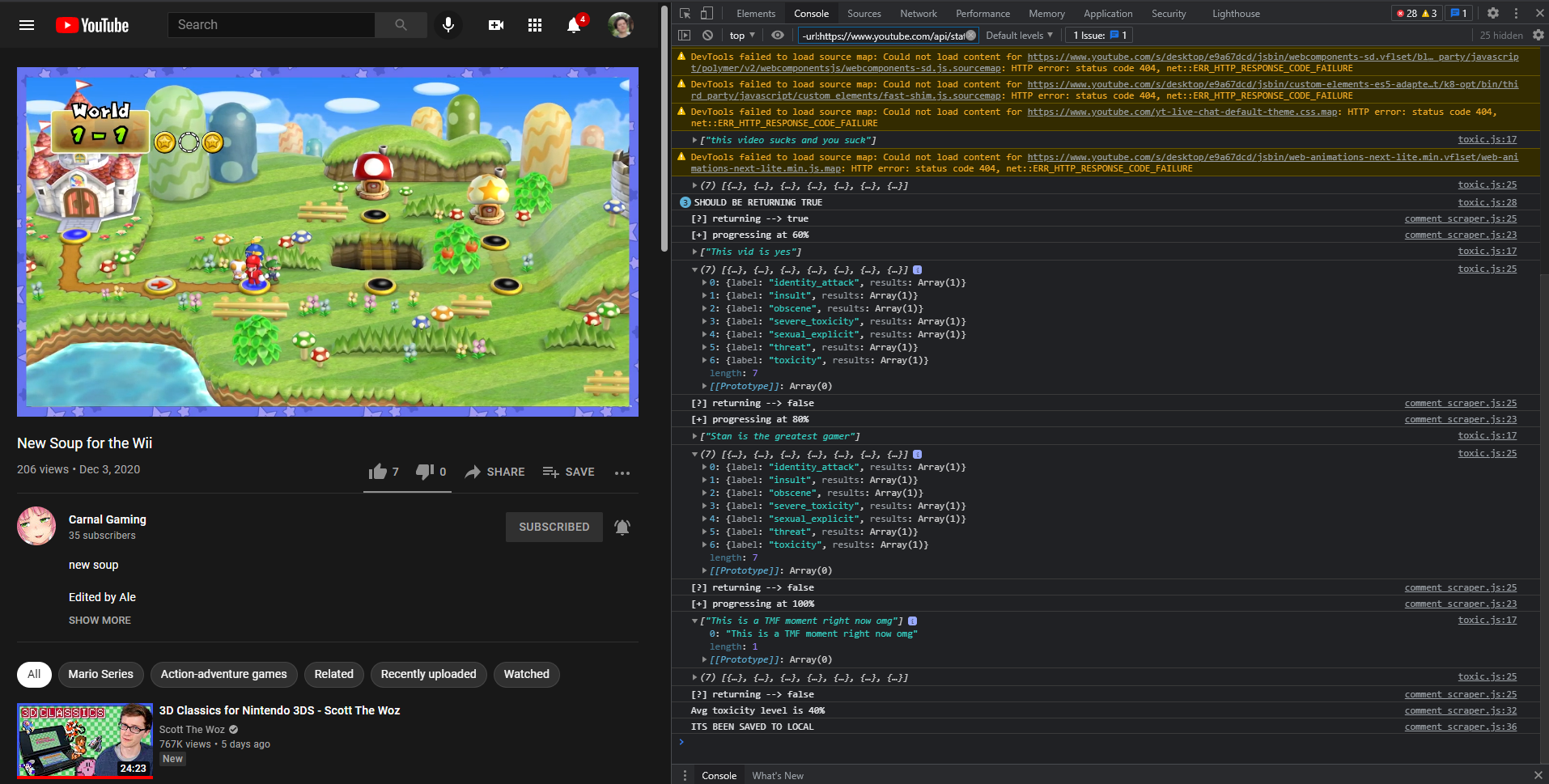Image resolution: width=1549 pixels, height=784 pixels.
Task: Open the 'top' JavaScript context dropdown
Action: pyautogui.click(x=742, y=36)
